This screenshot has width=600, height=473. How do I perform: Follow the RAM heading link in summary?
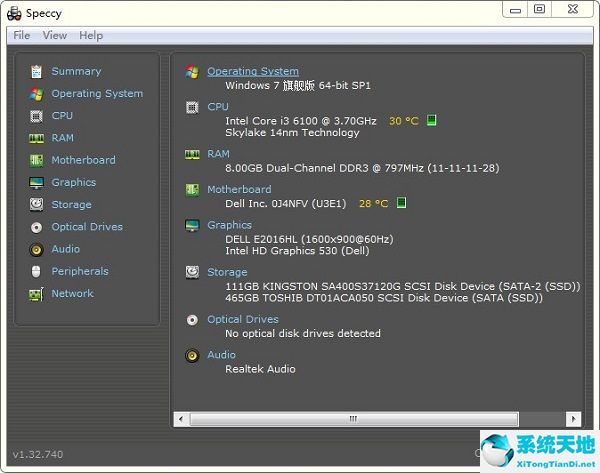218,154
